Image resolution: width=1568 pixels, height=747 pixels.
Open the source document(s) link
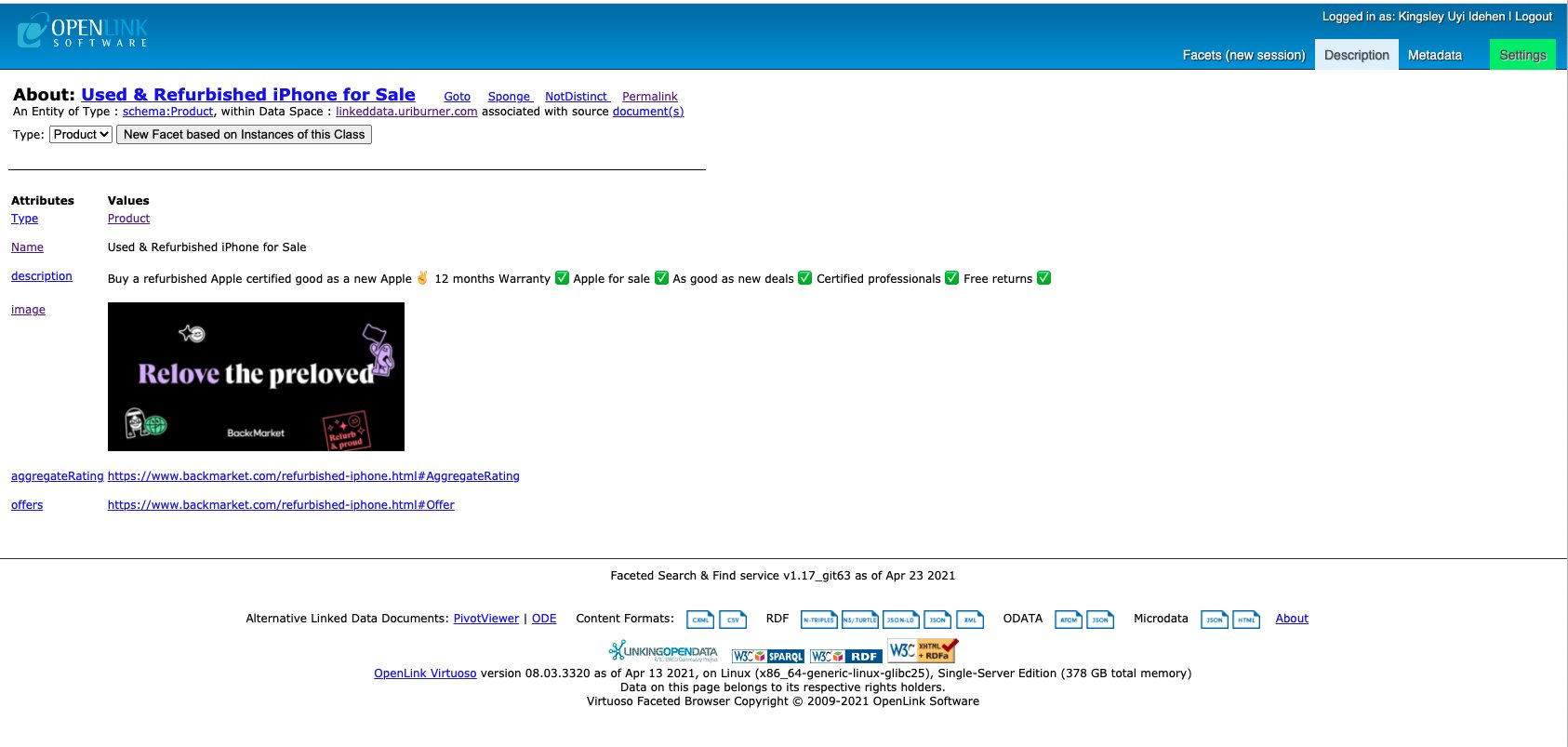(x=647, y=111)
